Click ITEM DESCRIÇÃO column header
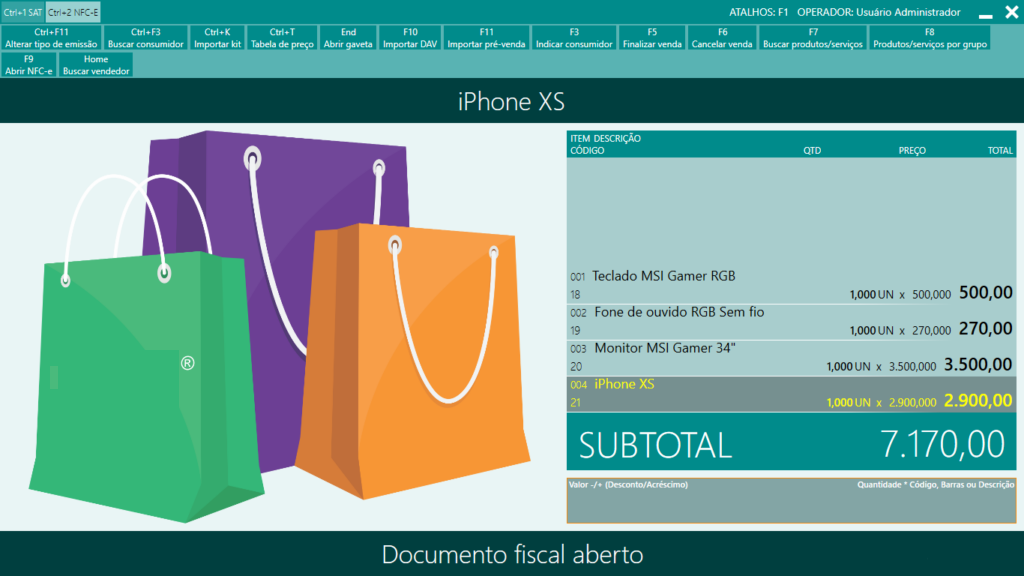1024x576 pixels. [x=605, y=138]
